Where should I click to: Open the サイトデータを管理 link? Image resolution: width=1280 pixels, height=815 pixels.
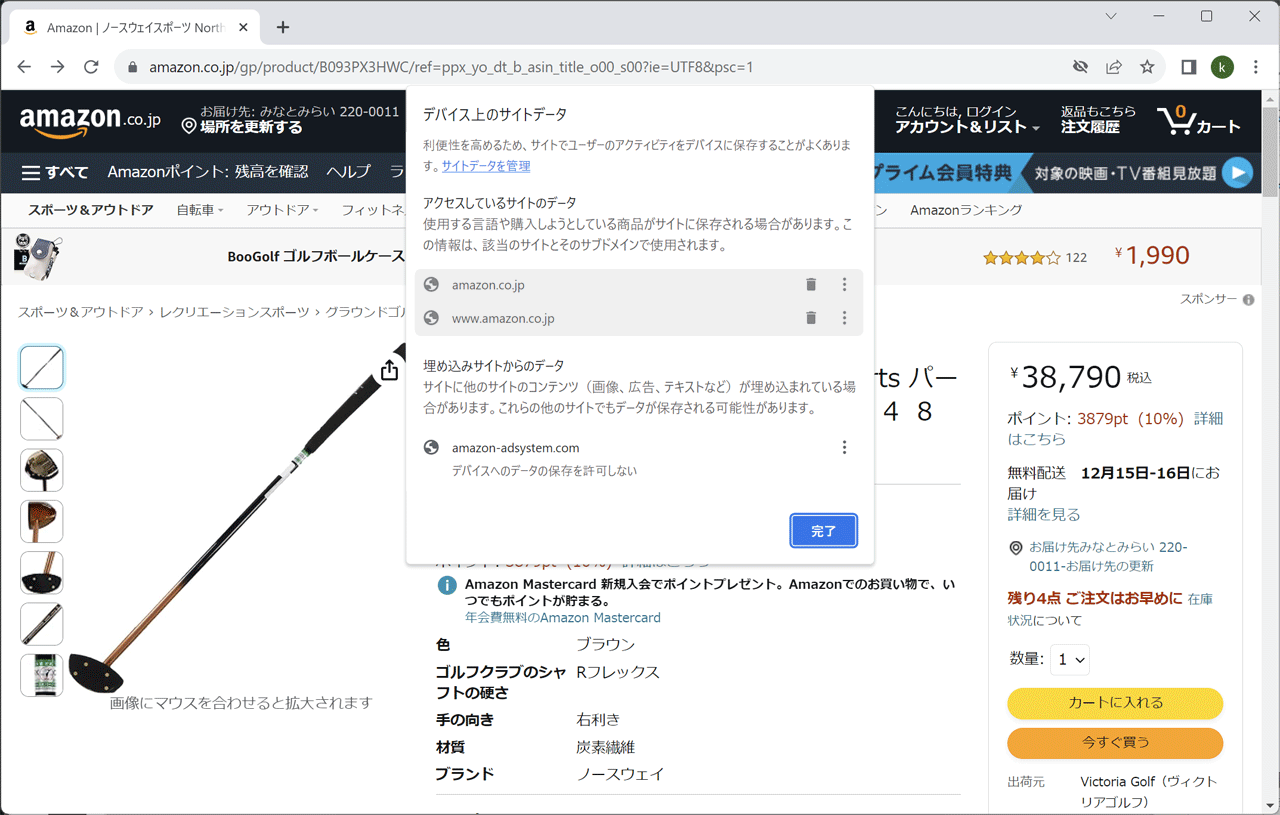[486, 166]
